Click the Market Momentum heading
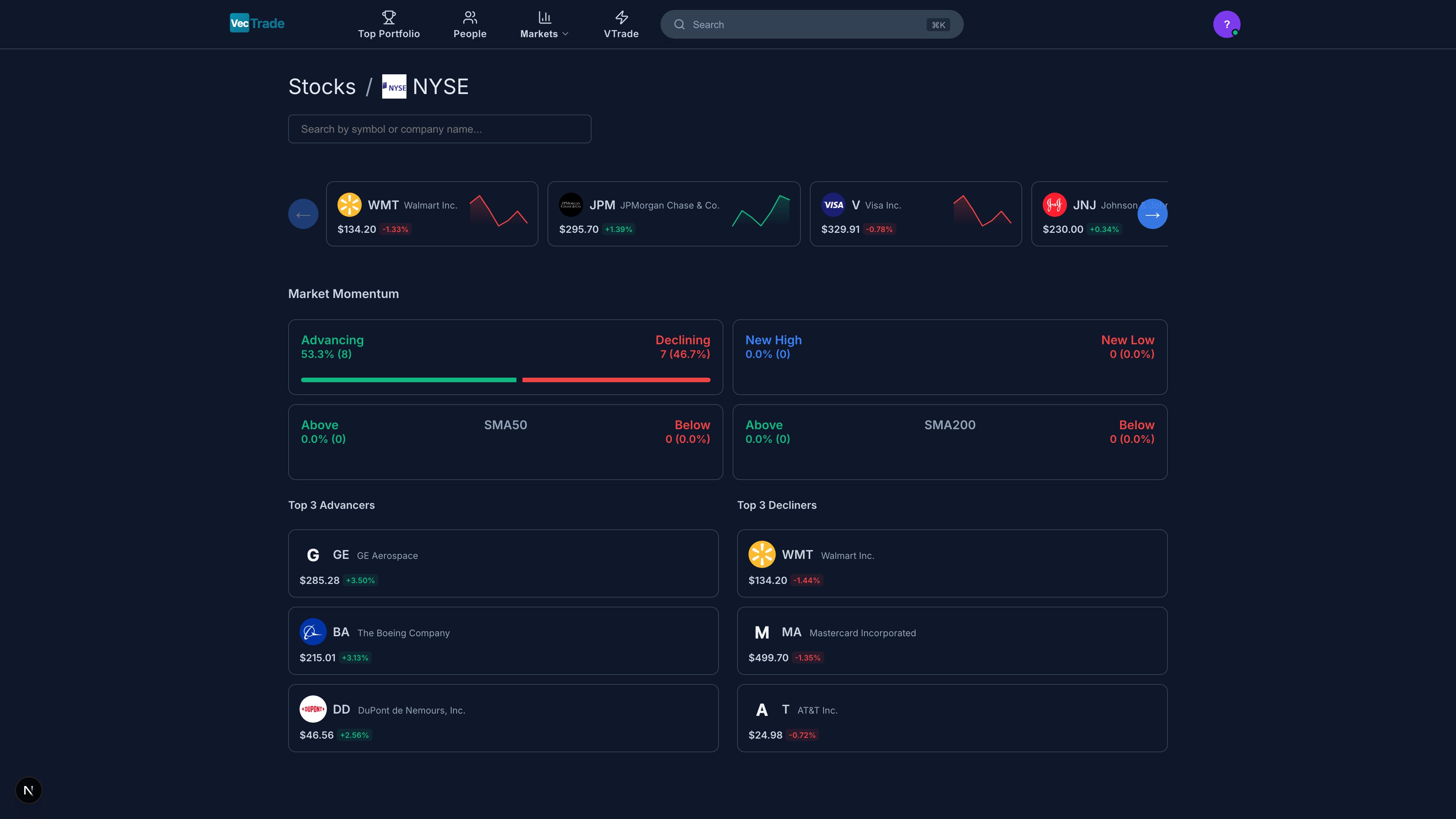 (344, 294)
